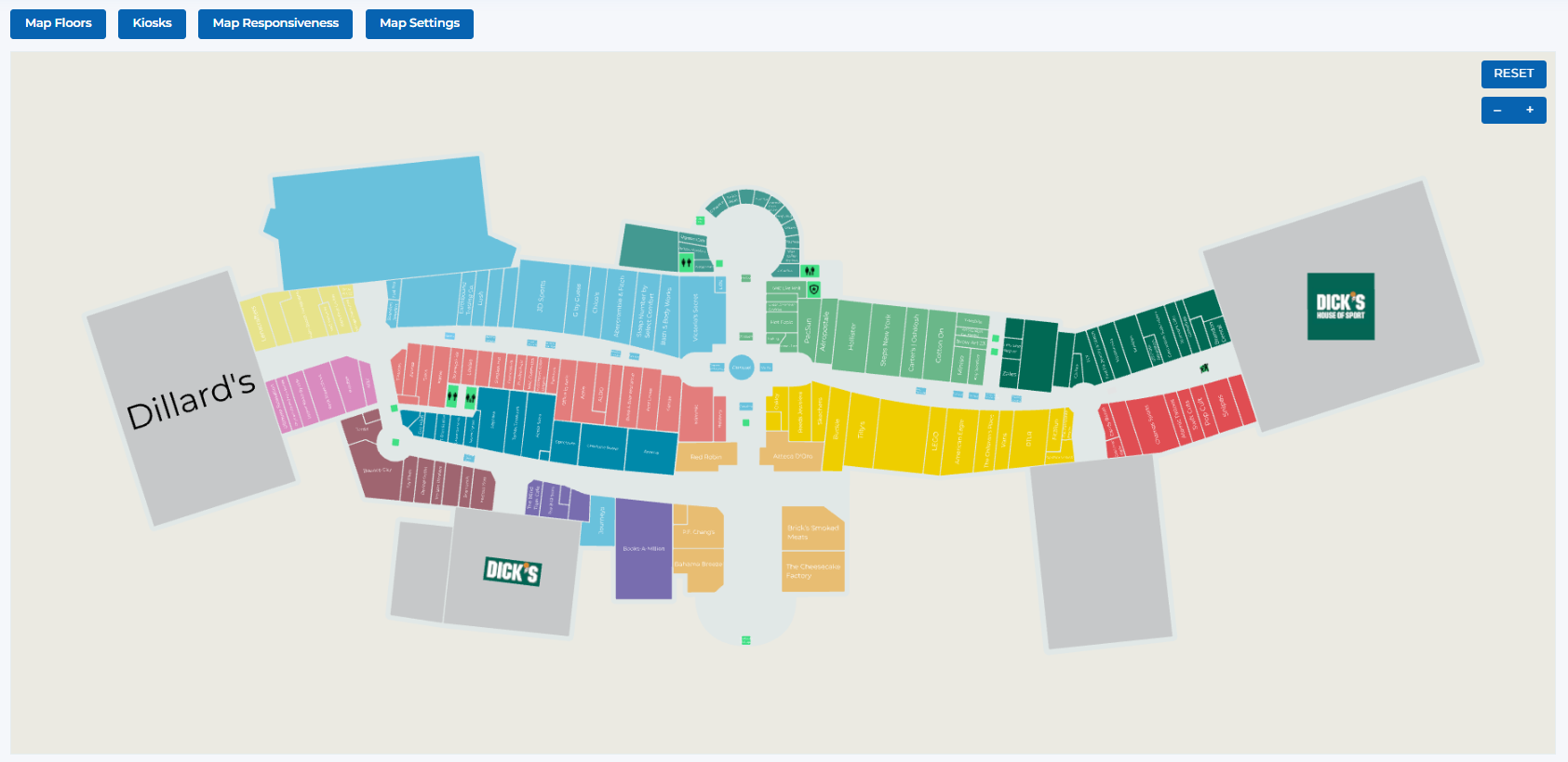Click the right restroom icon below Levi's
1568x762 pixels.
[470, 397]
